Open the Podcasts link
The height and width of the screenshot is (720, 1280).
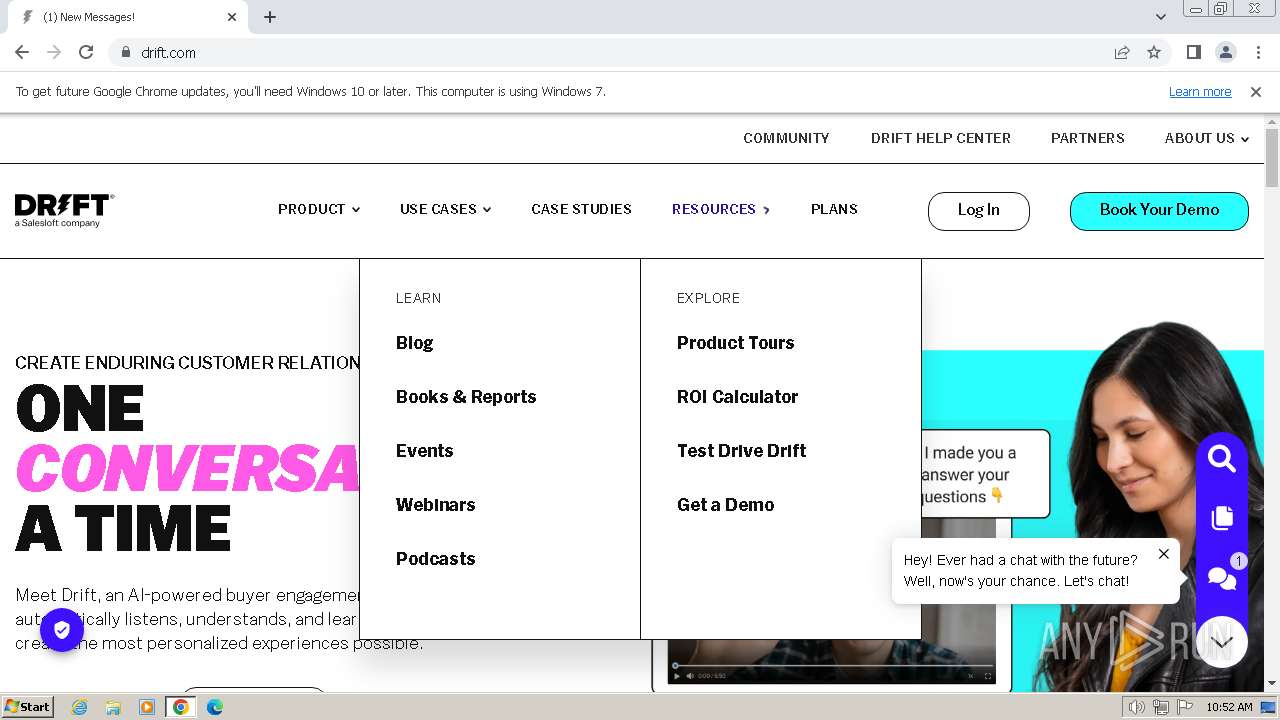coord(436,559)
